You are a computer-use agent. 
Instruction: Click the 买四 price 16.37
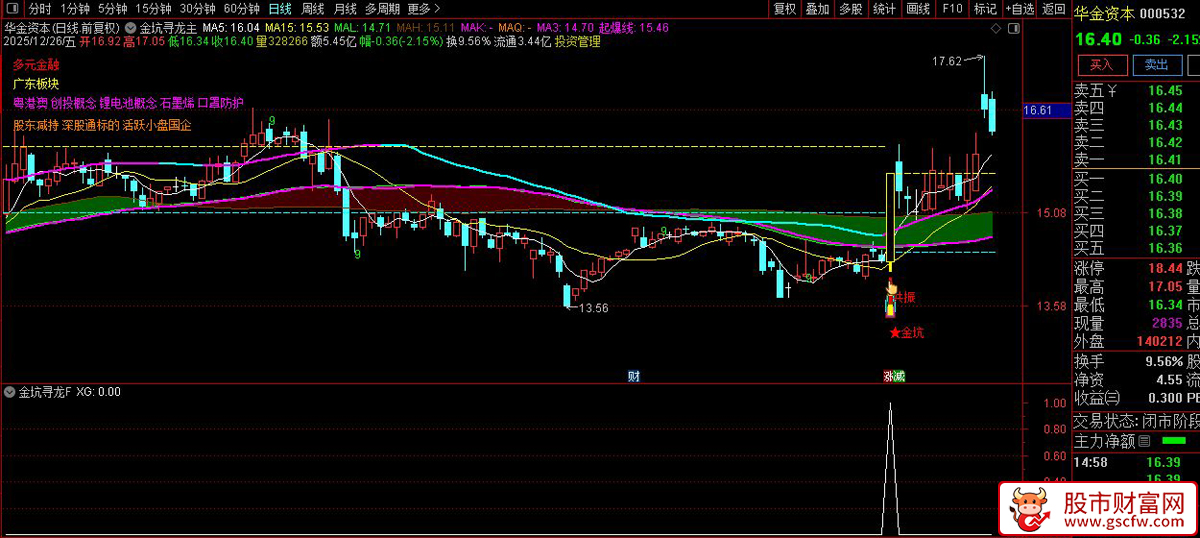coord(1166,231)
